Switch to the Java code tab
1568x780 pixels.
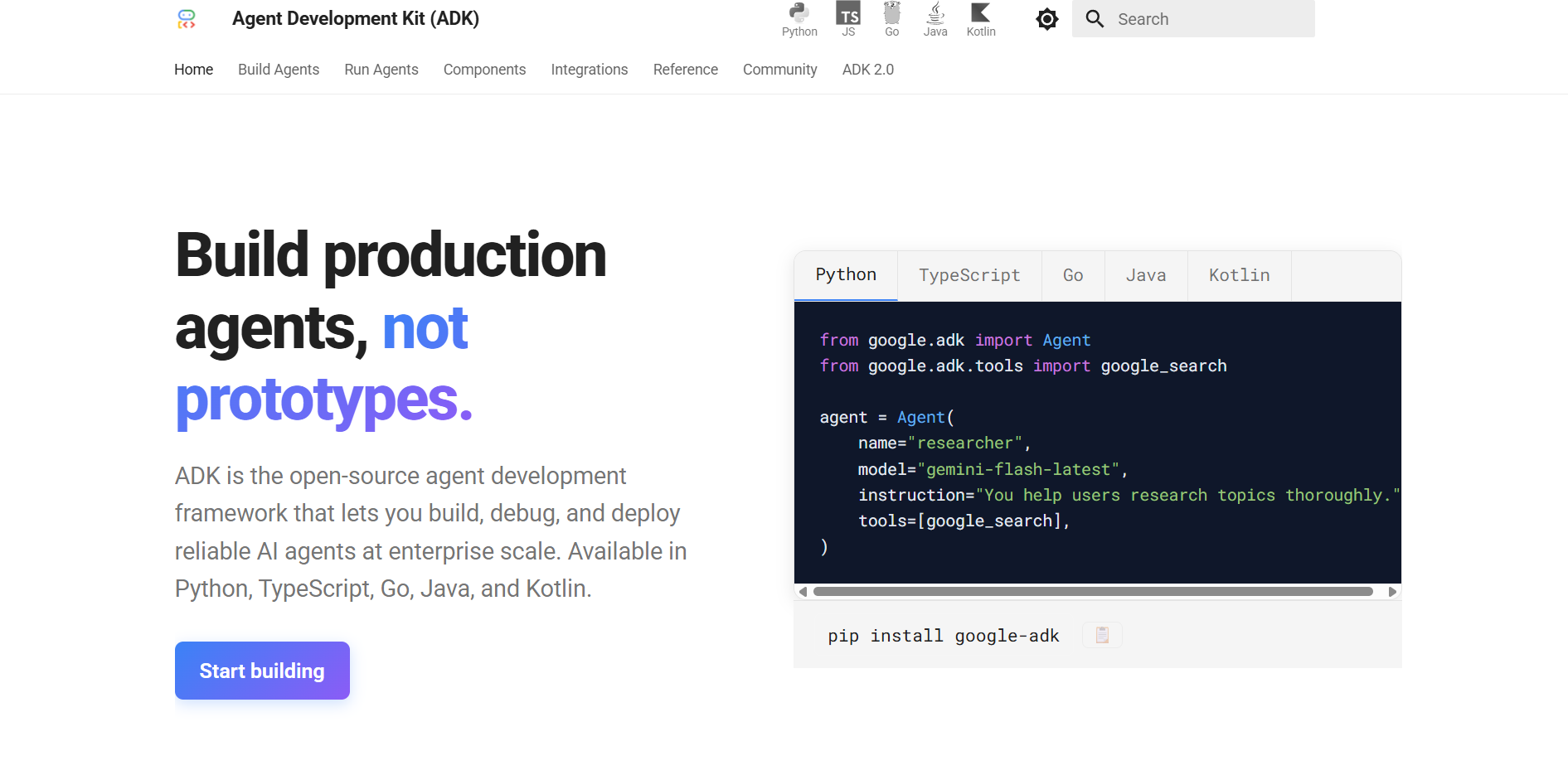[x=1146, y=275]
